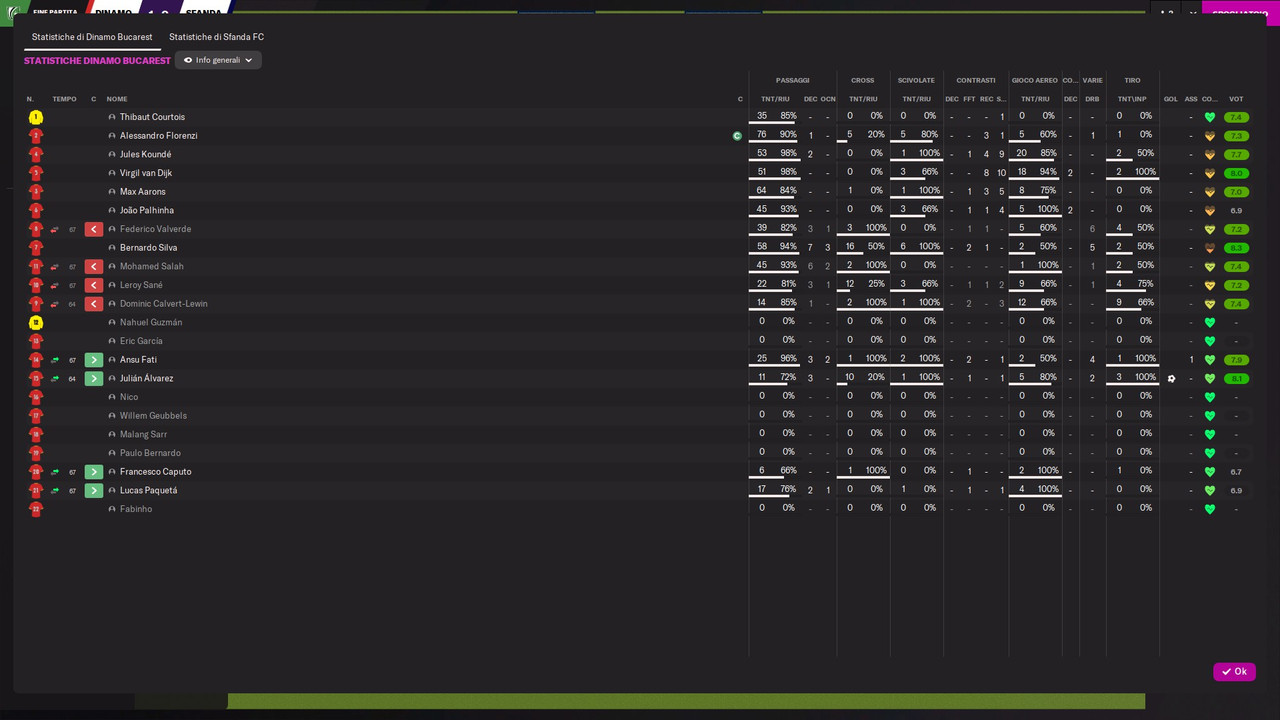This screenshot has height=720, width=1280.
Task: Click the green subbed-on chevron beside Lucas Paquetá
Action: (x=94, y=491)
